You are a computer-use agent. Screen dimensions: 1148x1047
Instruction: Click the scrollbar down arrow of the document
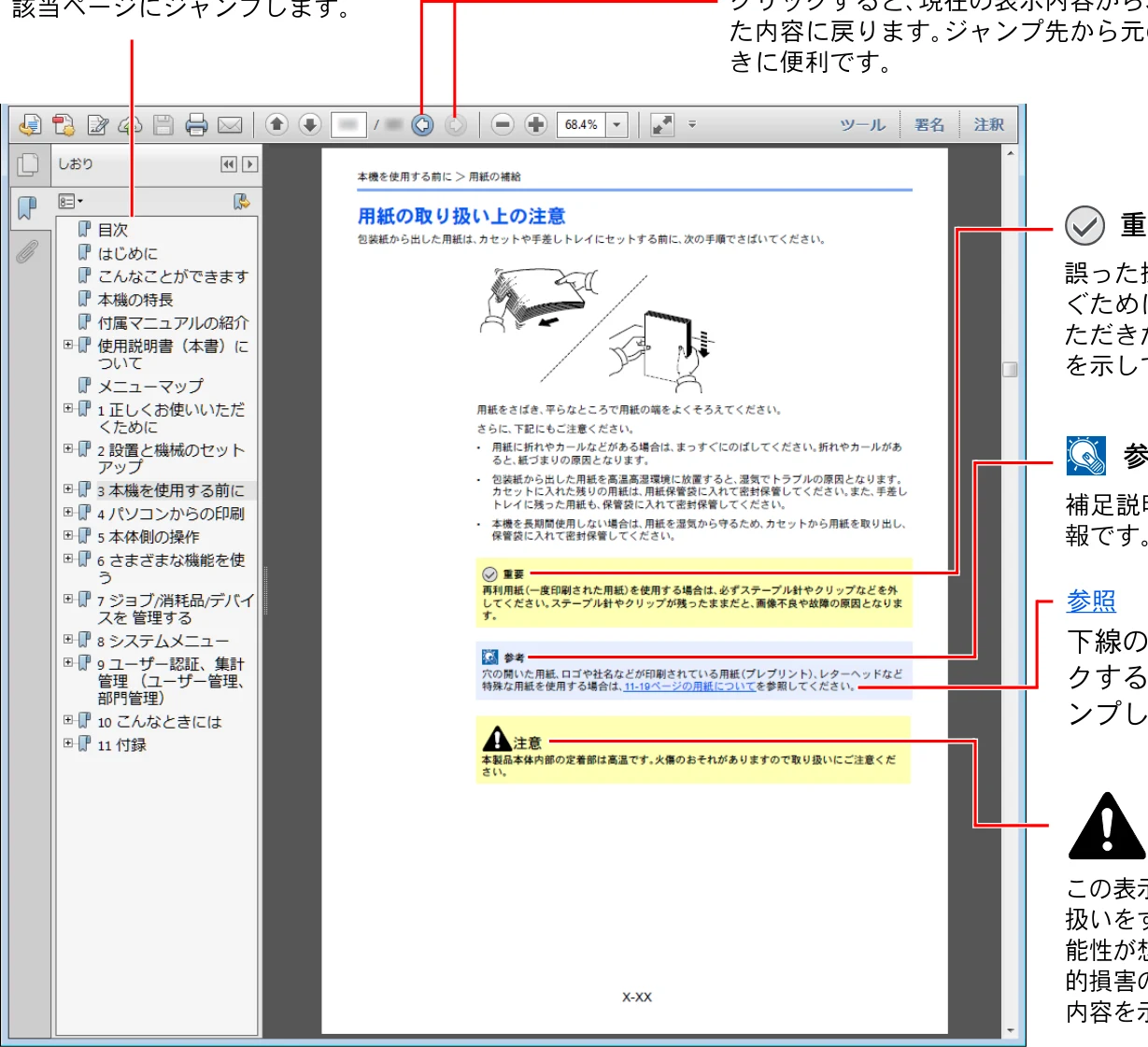(1010, 1031)
